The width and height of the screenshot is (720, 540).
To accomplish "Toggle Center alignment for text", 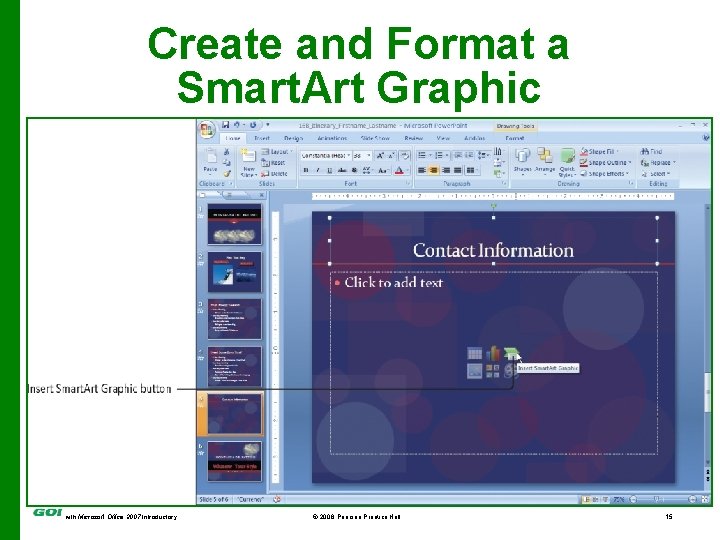I will (433, 170).
